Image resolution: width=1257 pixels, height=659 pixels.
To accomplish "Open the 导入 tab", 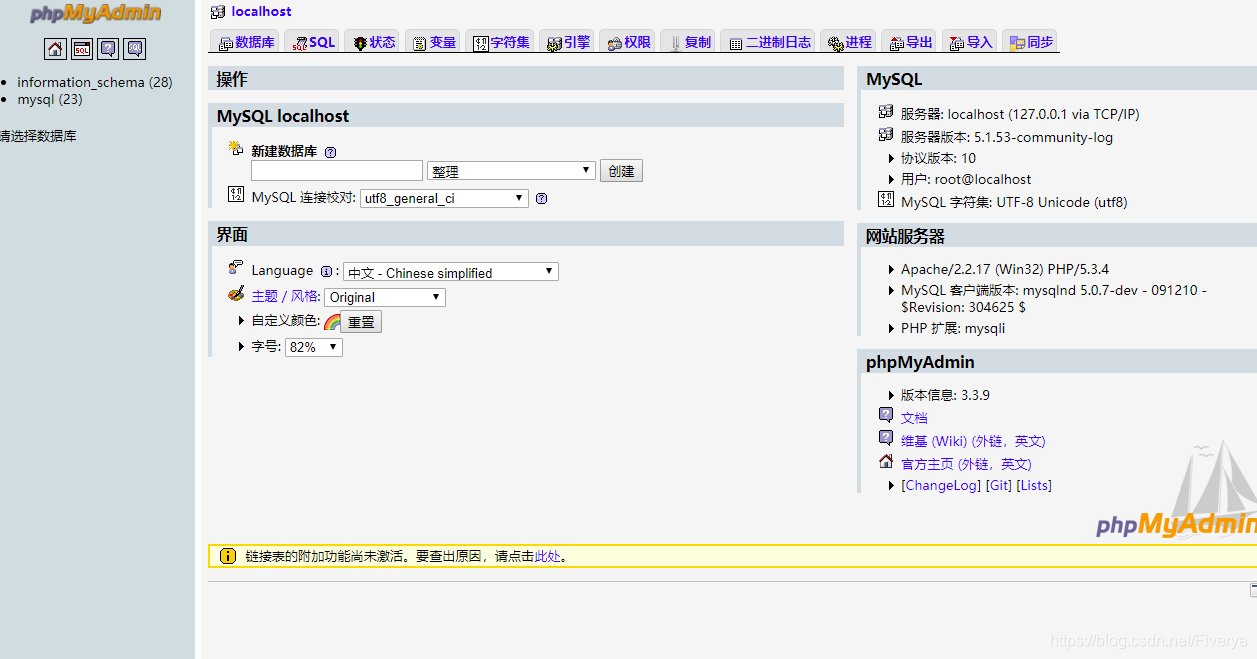I will (970, 42).
